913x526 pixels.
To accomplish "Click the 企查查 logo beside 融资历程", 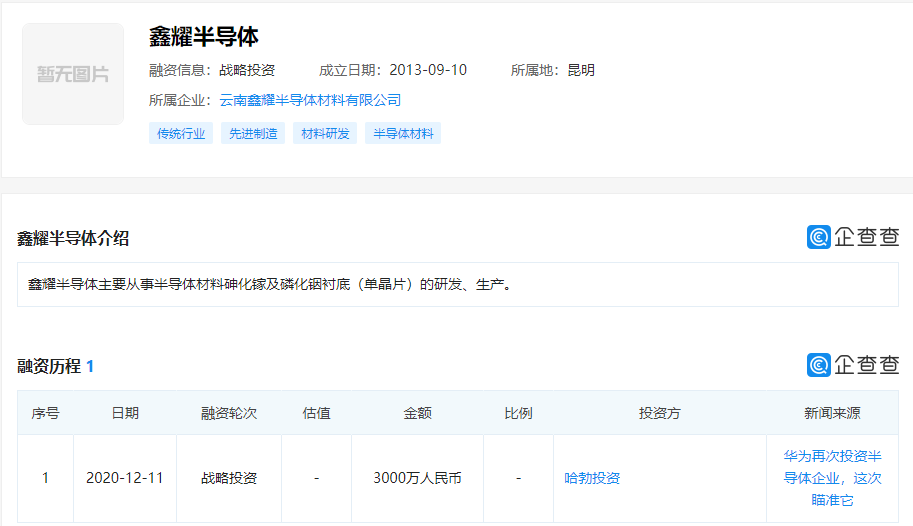I will [853, 365].
